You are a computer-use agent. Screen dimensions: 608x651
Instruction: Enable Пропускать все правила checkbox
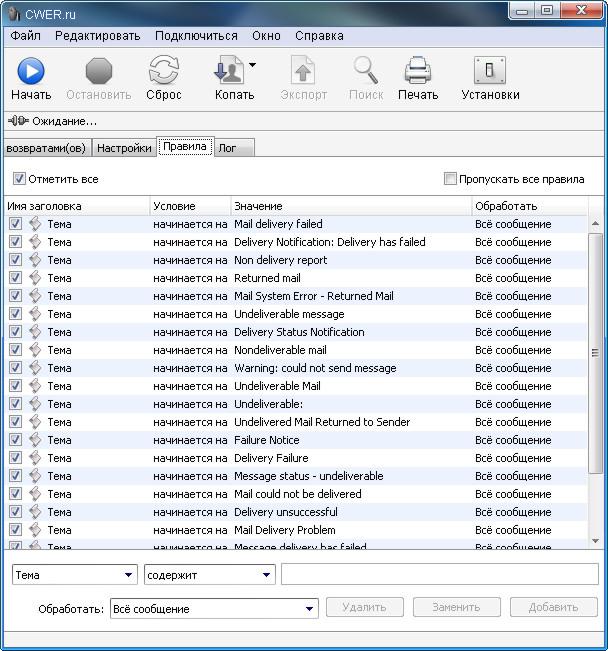(x=450, y=179)
